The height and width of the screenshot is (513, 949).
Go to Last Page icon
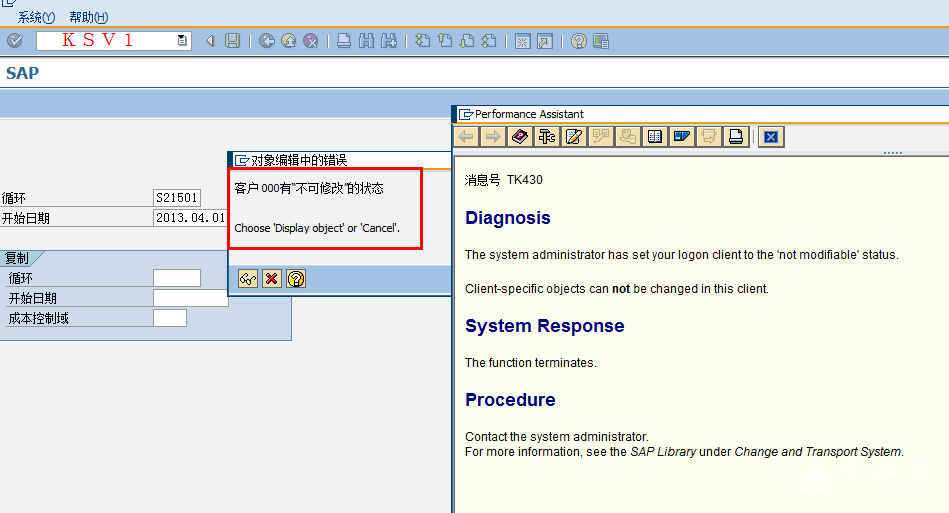(x=489, y=41)
